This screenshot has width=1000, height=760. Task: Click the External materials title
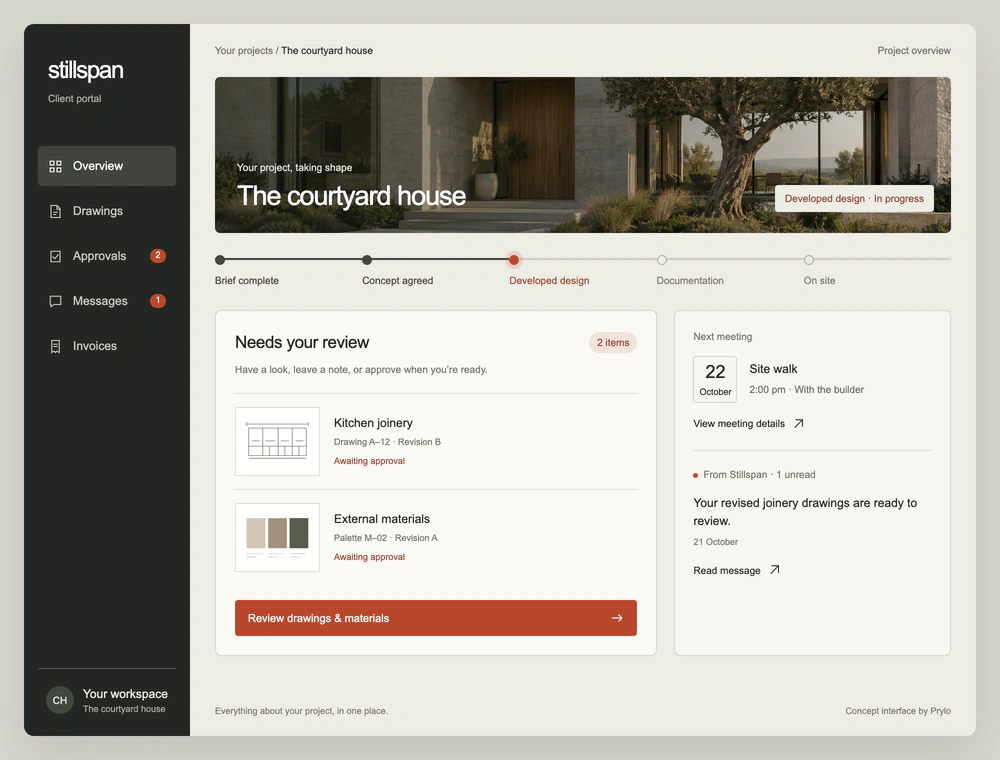tap(381, 519)
